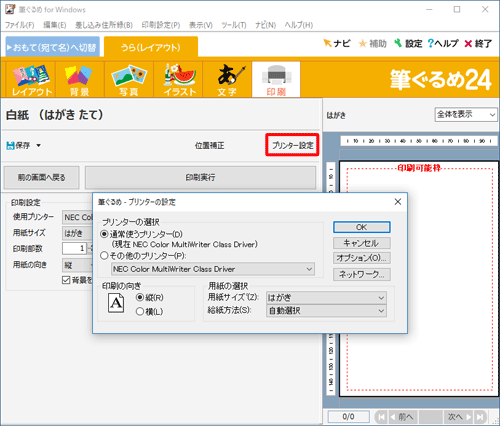This screenshot has width=500, height=426.
Task: Open the 用紙の向き 縦 dropdown
Action: tap(77, 265)
